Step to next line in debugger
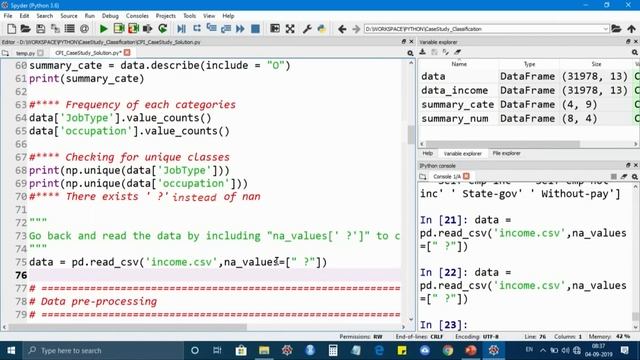Image resolution: width=640 pixels, height=360 pixels. point(197,29)
